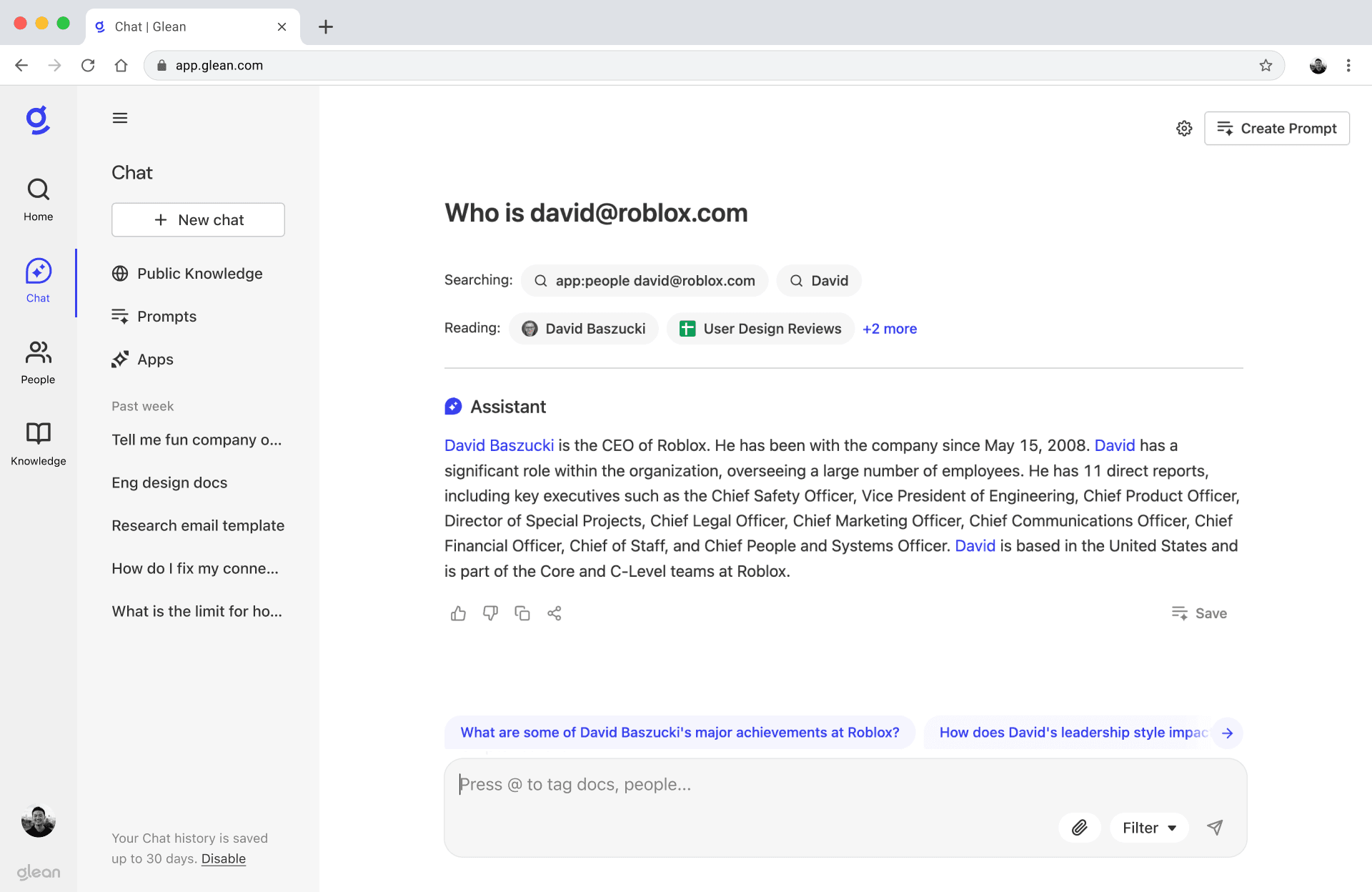1372x892 pixels.
Task: Open the Home search section
Action: click(x=38, y=199)
